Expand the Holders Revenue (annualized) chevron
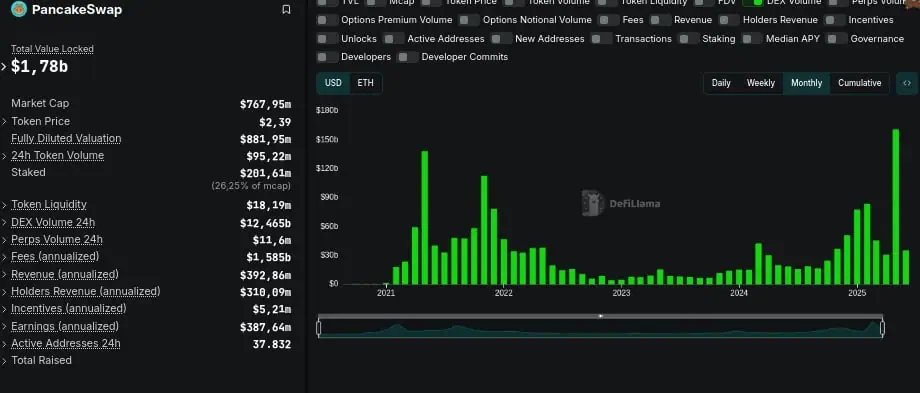Screen dimensions: 920x393 (4, 292)
